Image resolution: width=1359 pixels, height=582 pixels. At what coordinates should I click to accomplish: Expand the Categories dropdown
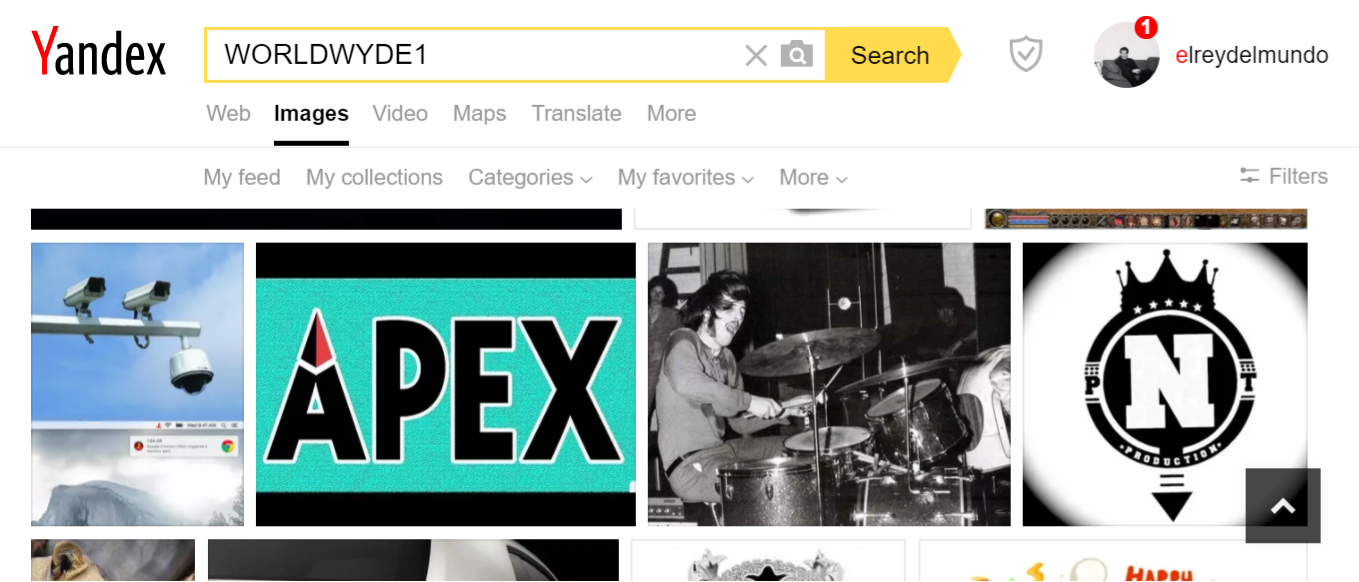[x=530, y=177]
